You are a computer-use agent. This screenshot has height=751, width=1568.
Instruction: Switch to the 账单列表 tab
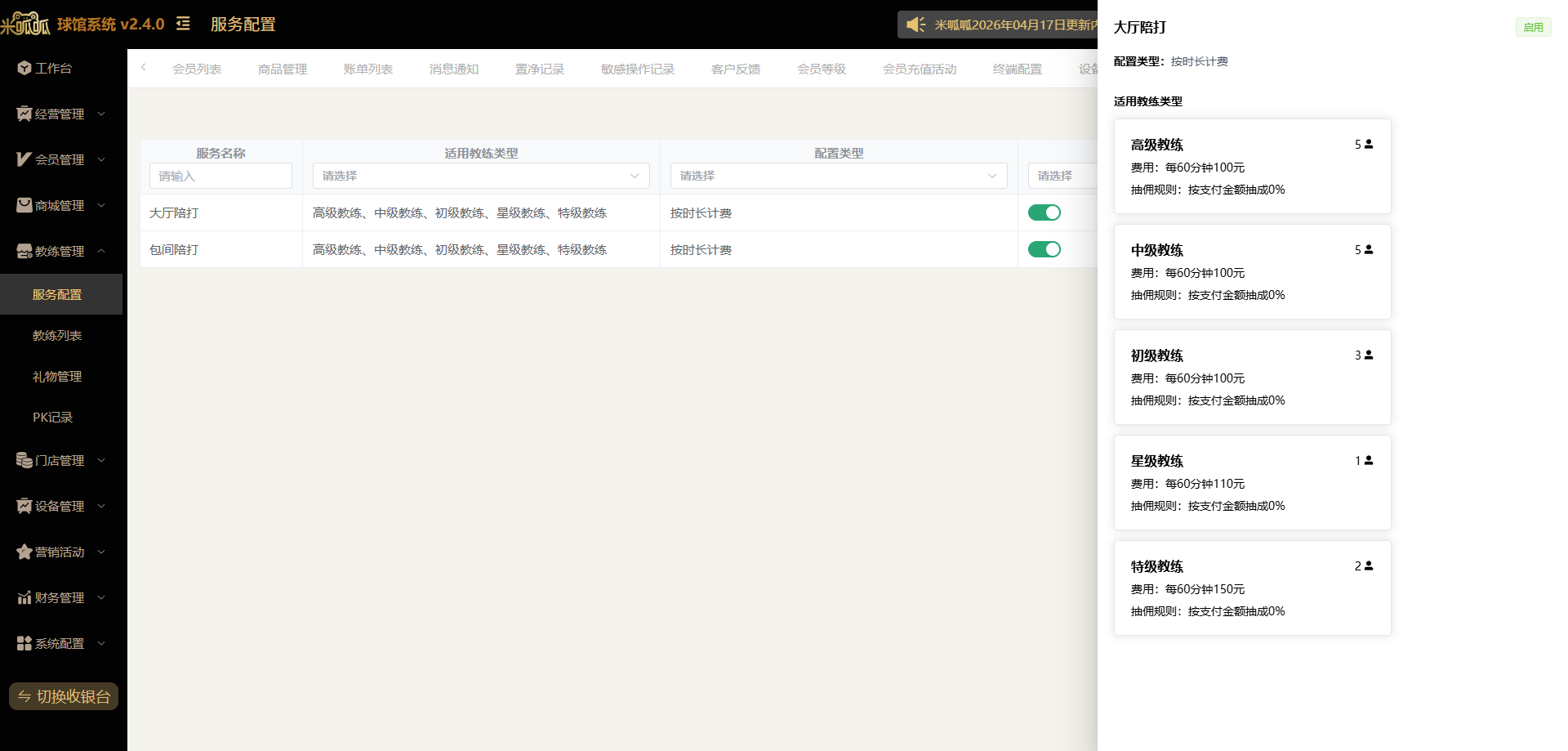pos(368,69)
